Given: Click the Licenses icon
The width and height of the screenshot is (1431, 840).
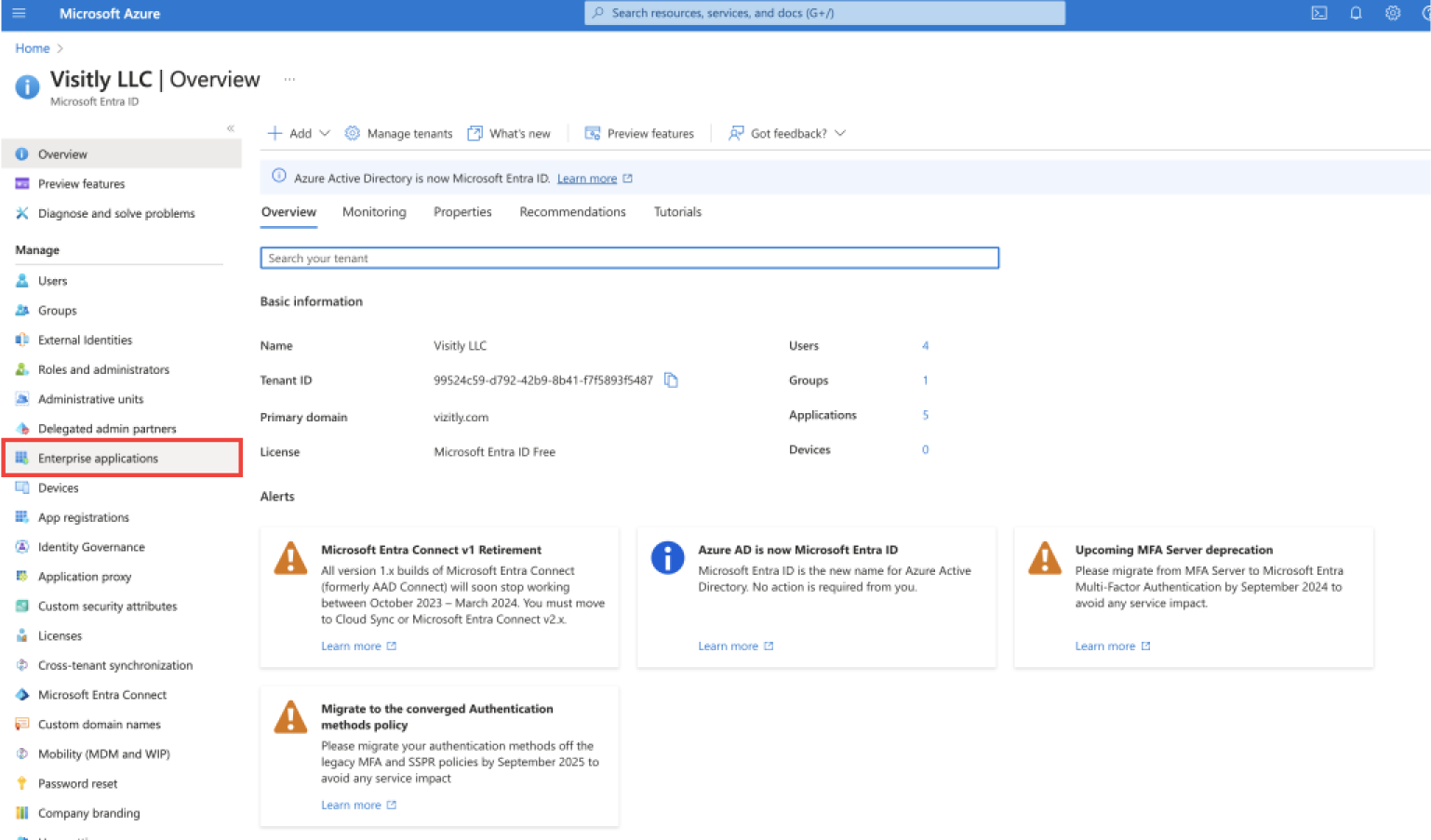Looking at the screenshot, I should pos(22,635).
